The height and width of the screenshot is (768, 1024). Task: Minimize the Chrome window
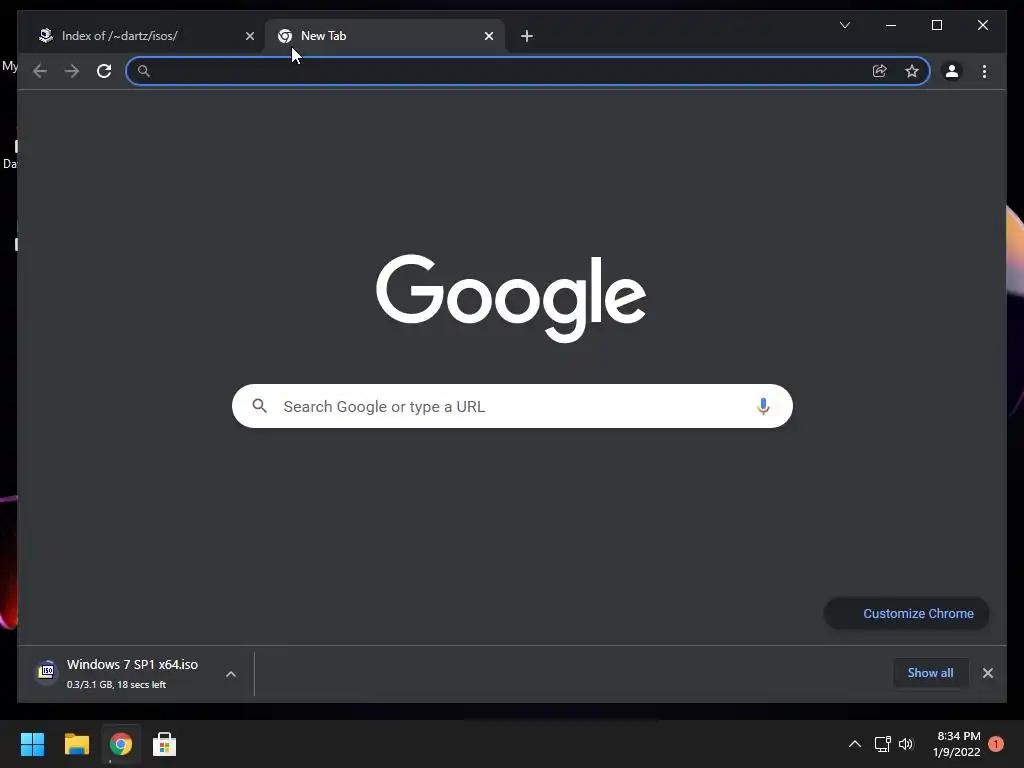[891, 25]
